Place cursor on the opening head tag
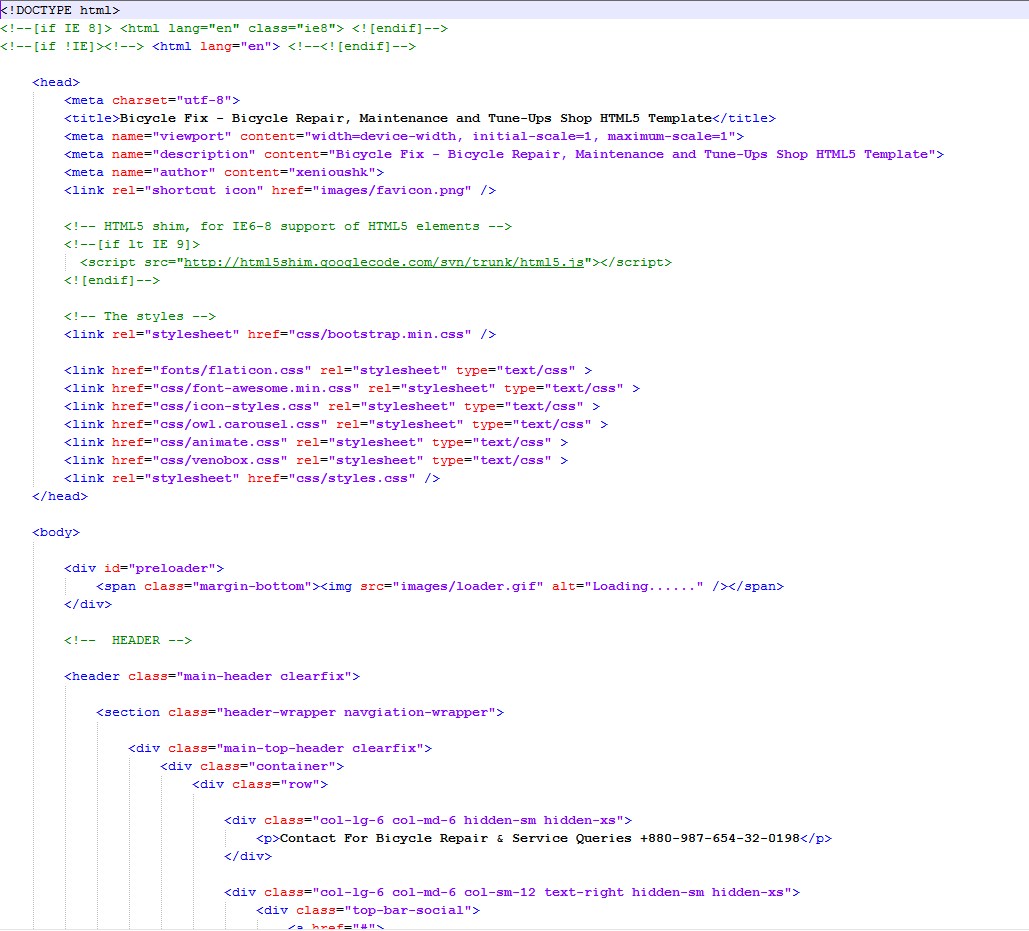 pos(56,83)
